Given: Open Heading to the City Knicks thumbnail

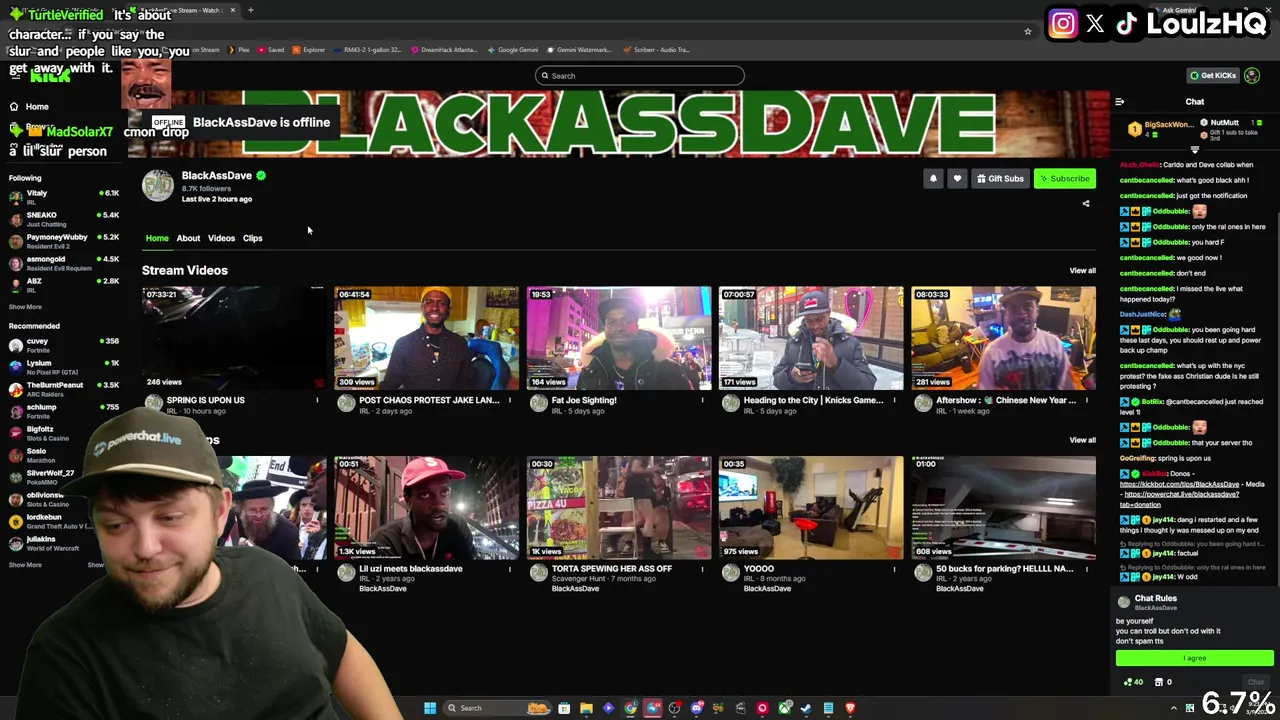Looking at the screenshot, I should (x=811, y=338).
